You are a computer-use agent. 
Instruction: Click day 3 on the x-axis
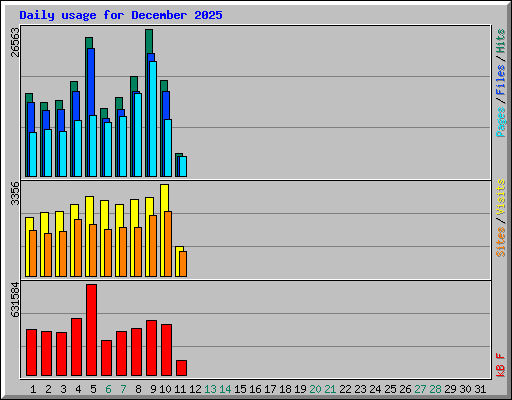coord(63,389)
